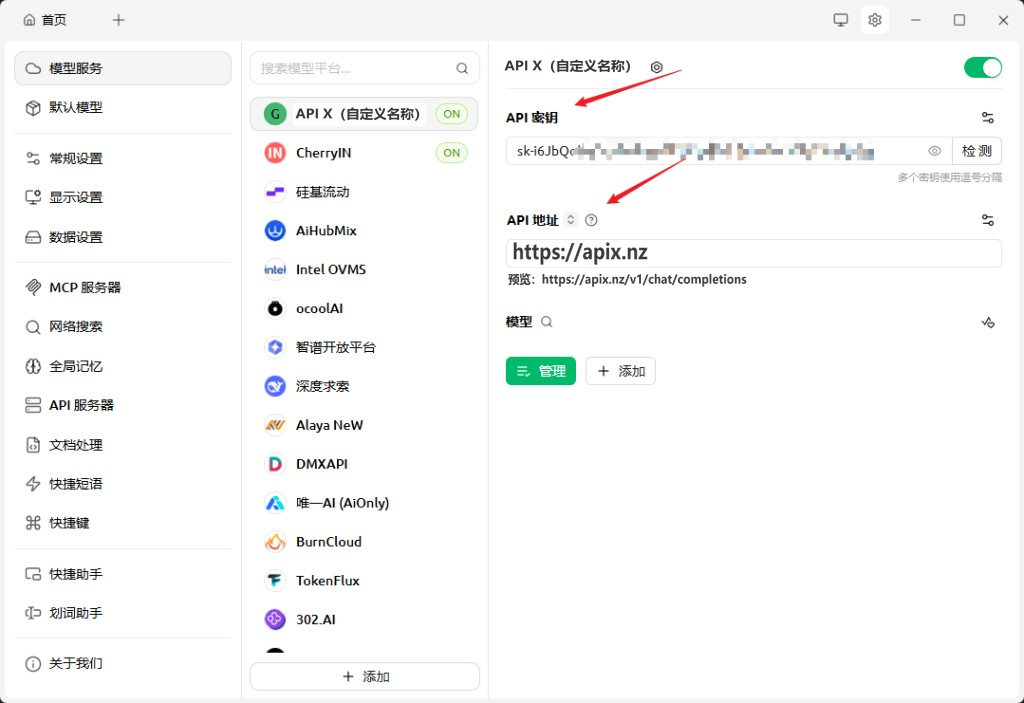
Task: Click the AiHubMix provider icon
Action: (275, 231)
